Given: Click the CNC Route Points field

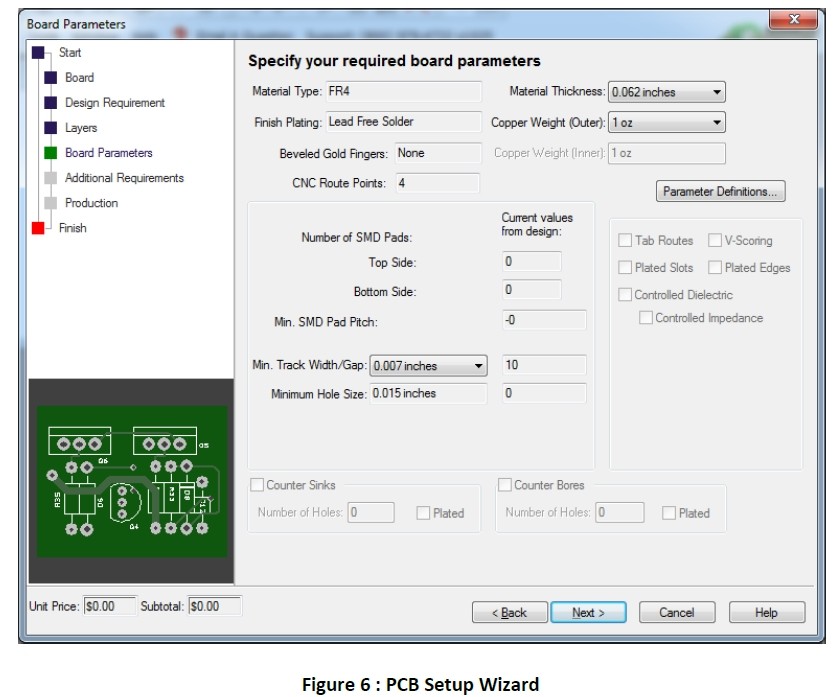Looking at the screenshot, I should coord(437,183).
